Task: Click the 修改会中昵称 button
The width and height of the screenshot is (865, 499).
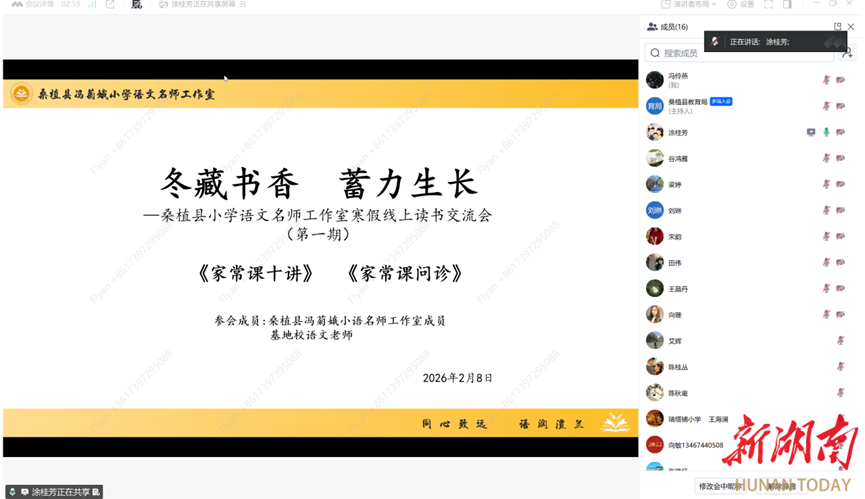Action: (x=720, y=487)
